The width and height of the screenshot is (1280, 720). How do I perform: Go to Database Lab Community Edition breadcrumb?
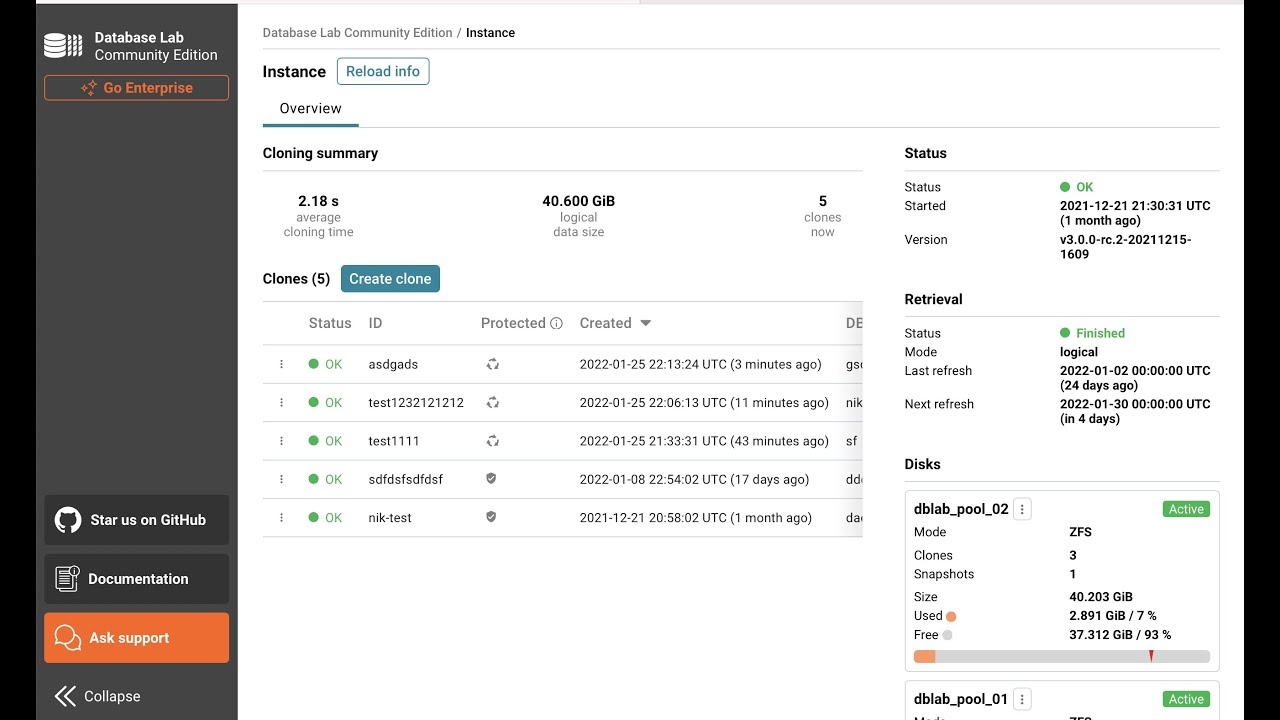(357, 33)
